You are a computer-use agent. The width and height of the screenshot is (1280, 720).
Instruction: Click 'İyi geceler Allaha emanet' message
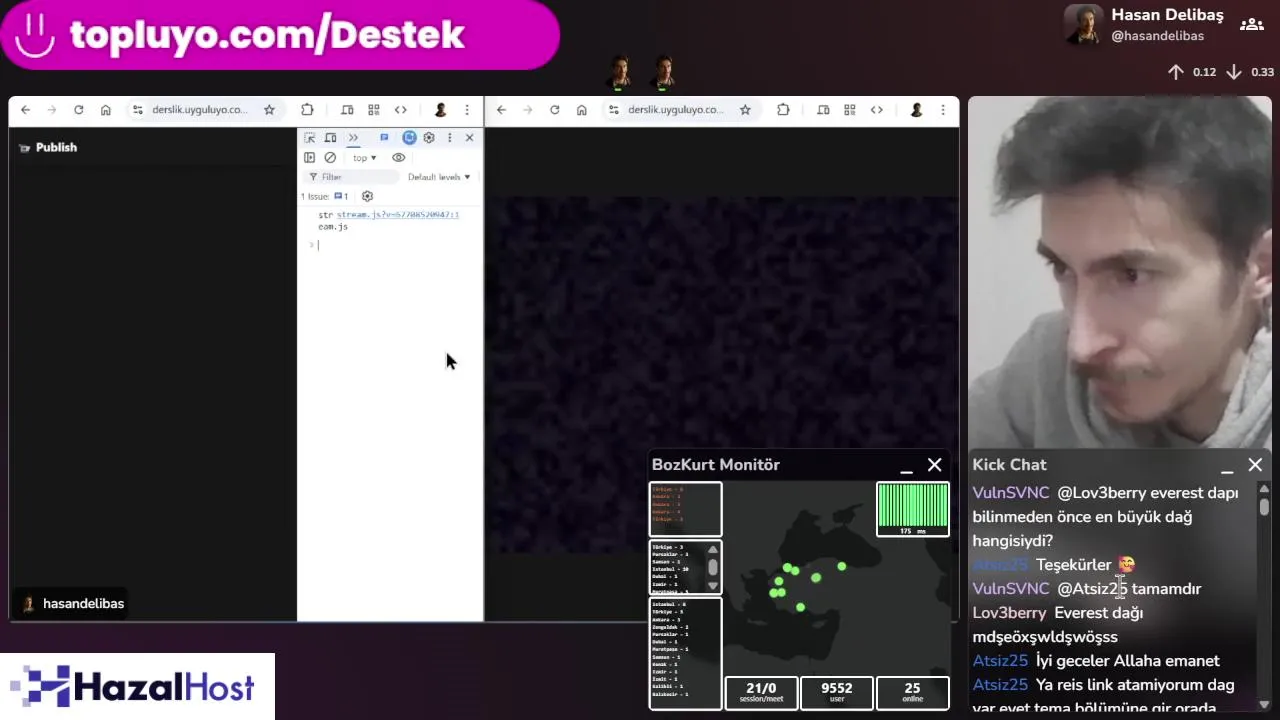1128,661
